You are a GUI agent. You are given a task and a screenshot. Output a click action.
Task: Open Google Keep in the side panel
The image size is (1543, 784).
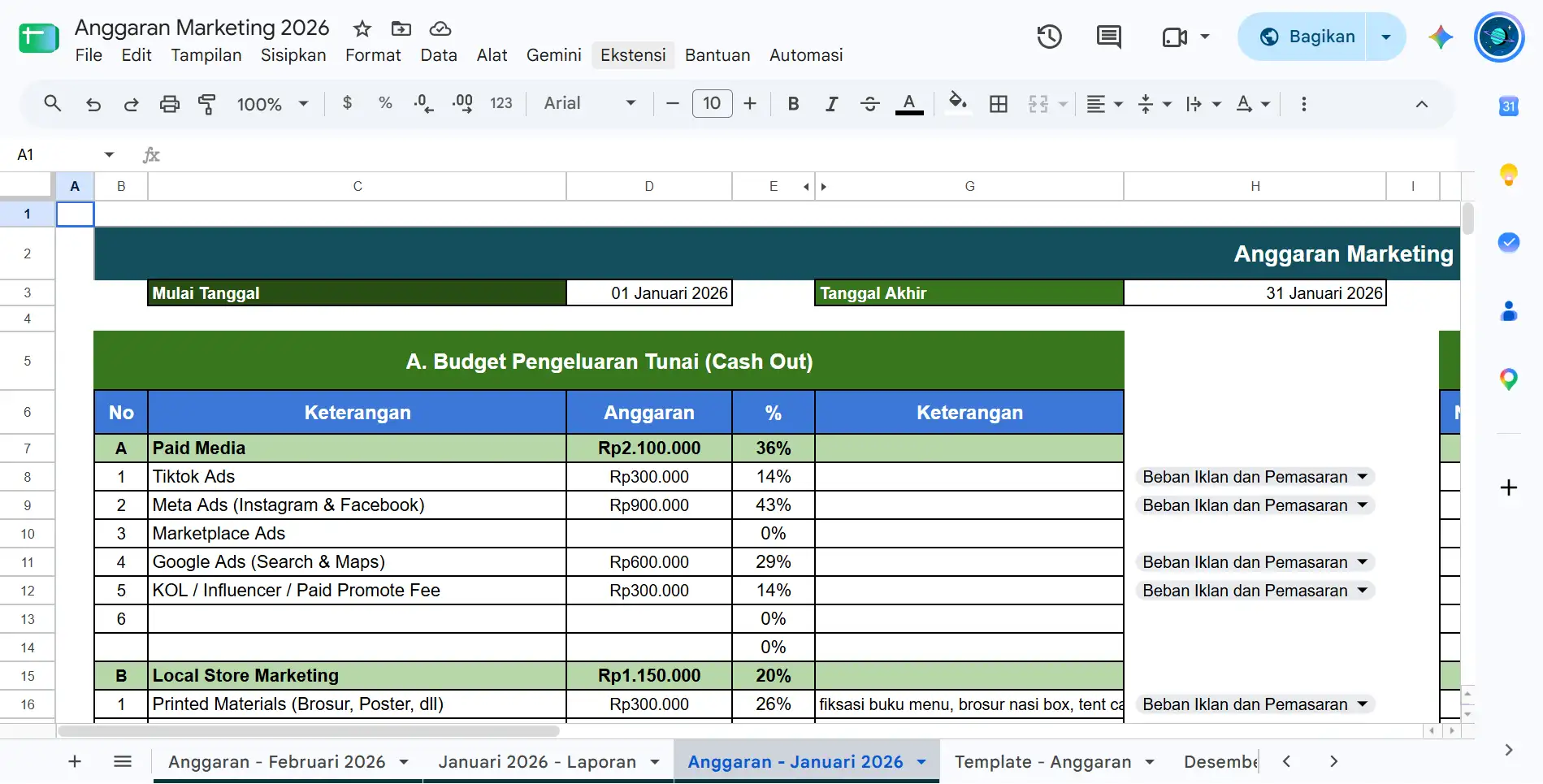tap(1509, 175)
